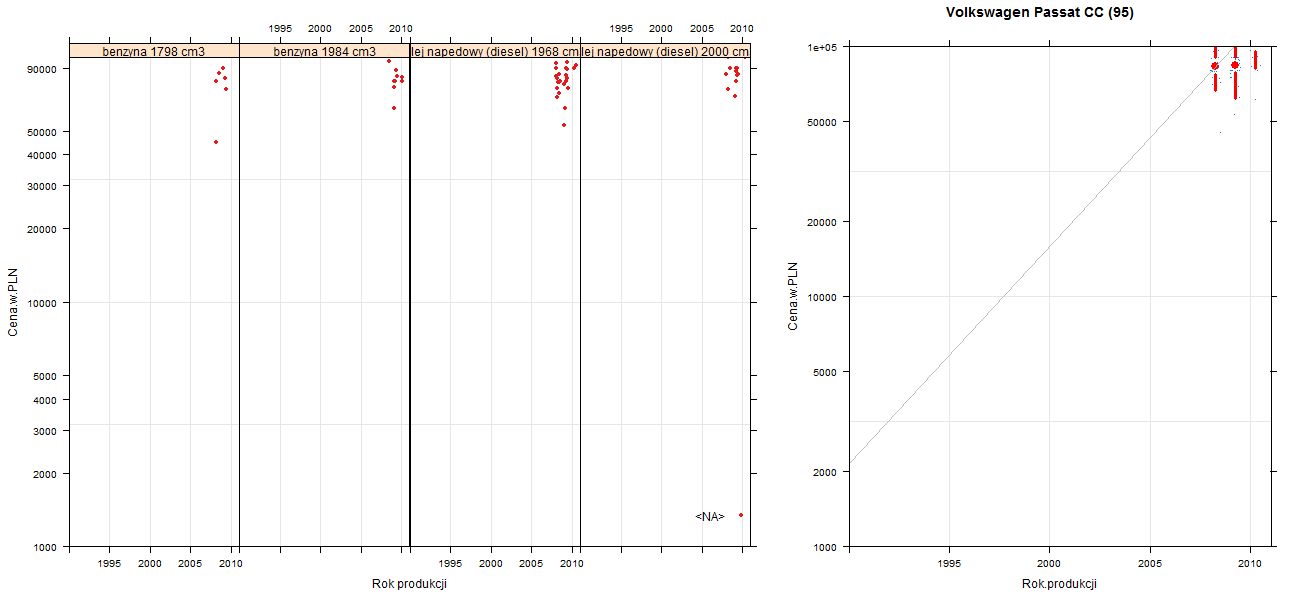Click '1995' below the benzyna 1798 panel
The image size is (1300, 600).
point(110,564)
